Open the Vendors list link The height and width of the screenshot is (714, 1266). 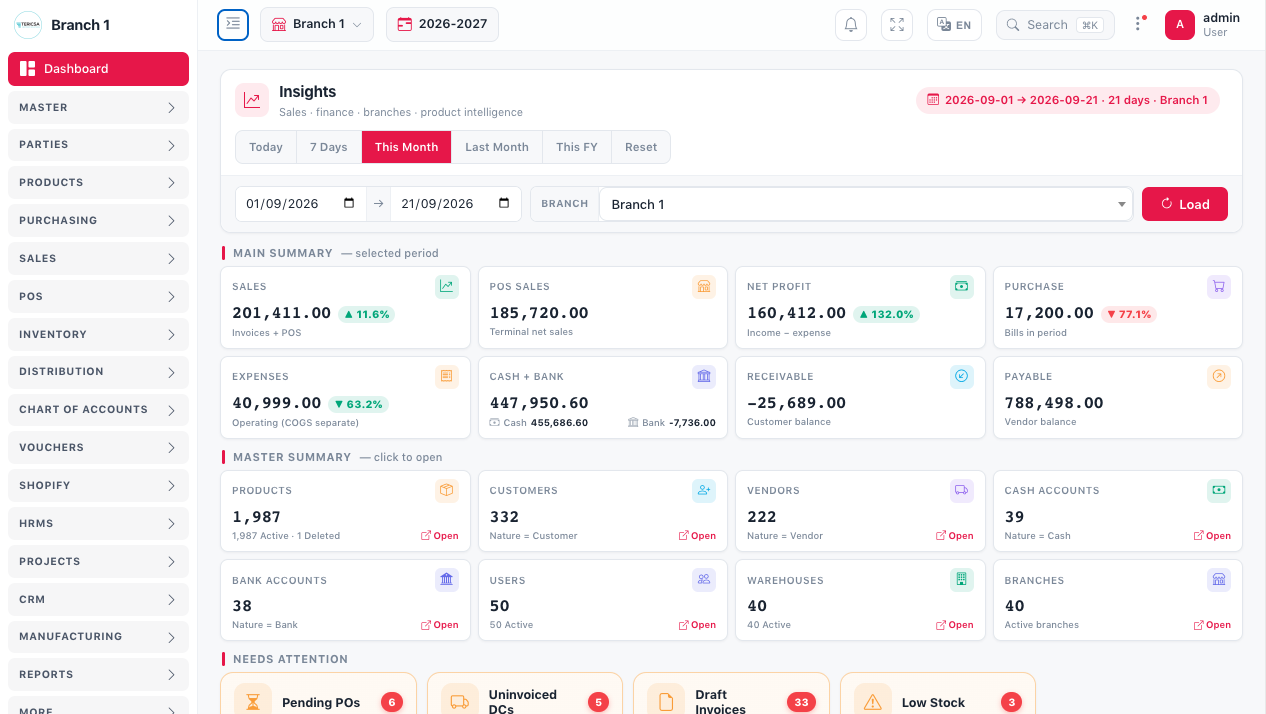pyautogui.click(x=955, y=536)
